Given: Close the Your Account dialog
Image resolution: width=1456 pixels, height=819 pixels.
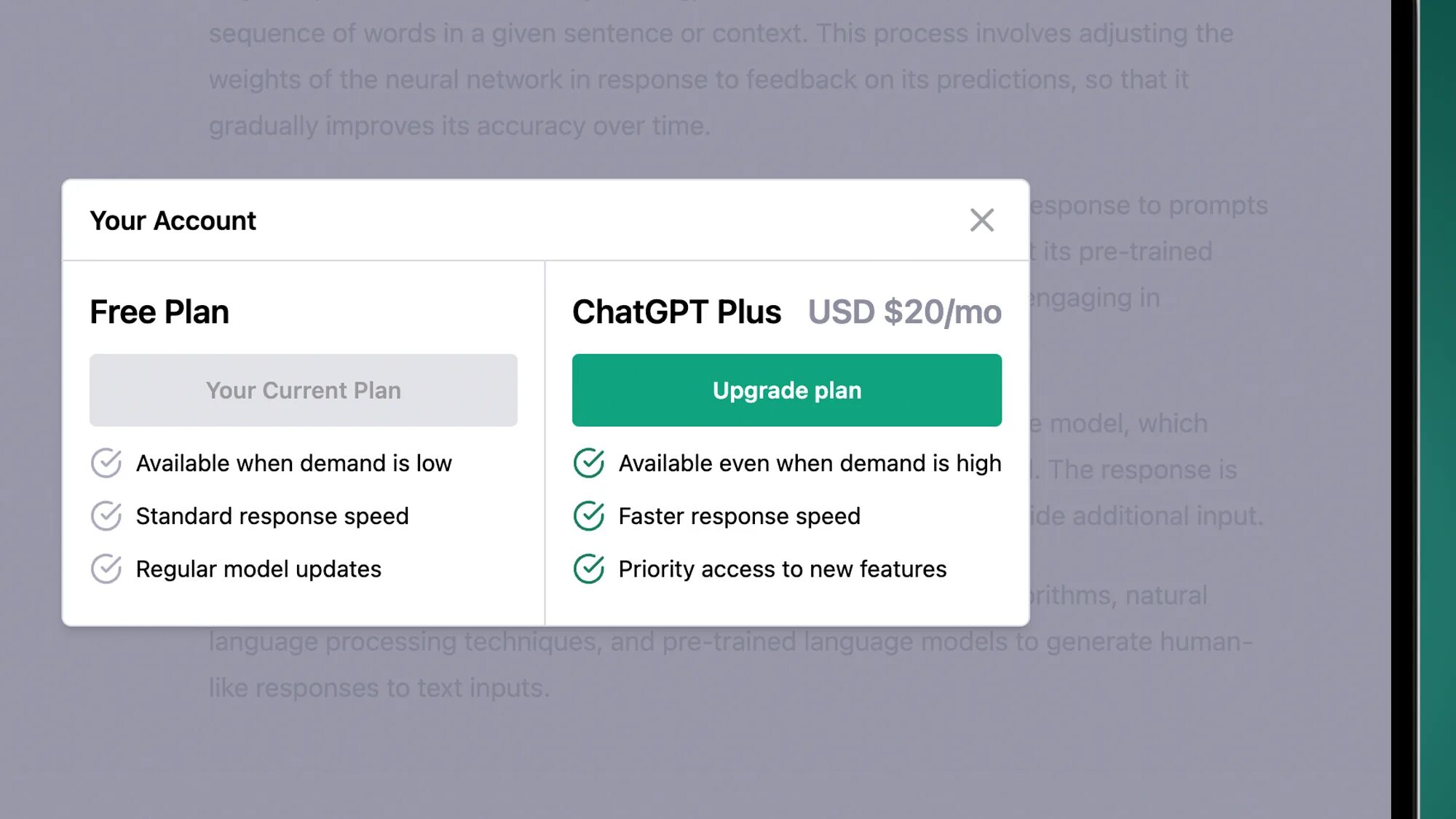Looking at the screenshot, I should pos(981,220).
